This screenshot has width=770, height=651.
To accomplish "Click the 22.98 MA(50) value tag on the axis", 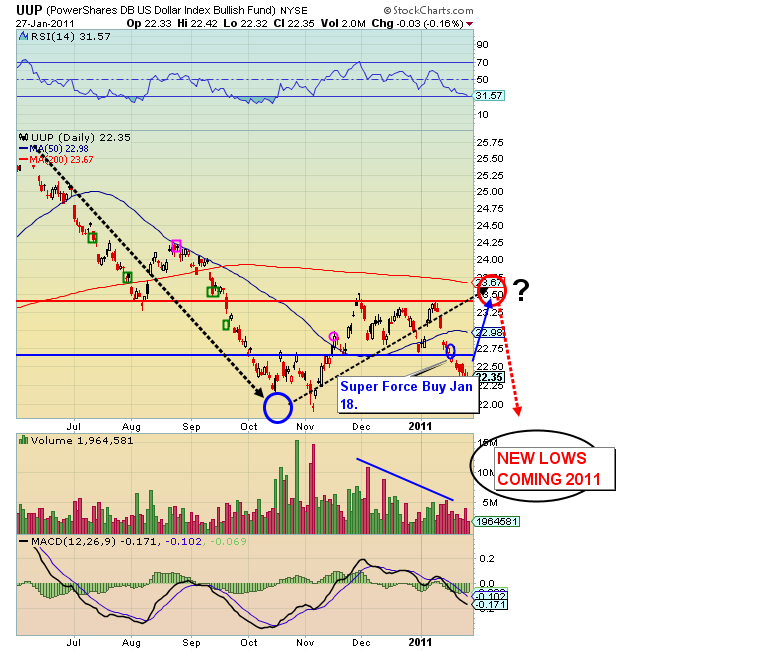I will coord(489,332).
